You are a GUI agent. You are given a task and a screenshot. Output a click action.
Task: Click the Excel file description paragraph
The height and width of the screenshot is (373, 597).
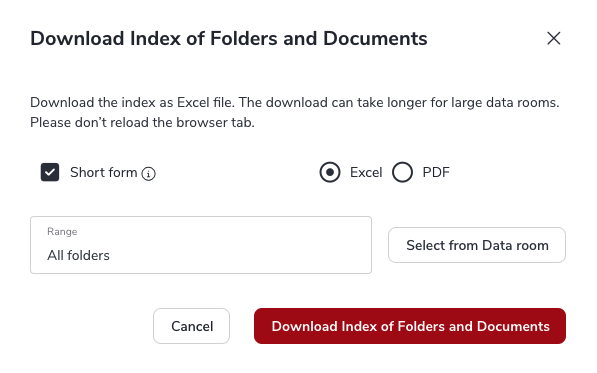(x=295, y=112)
